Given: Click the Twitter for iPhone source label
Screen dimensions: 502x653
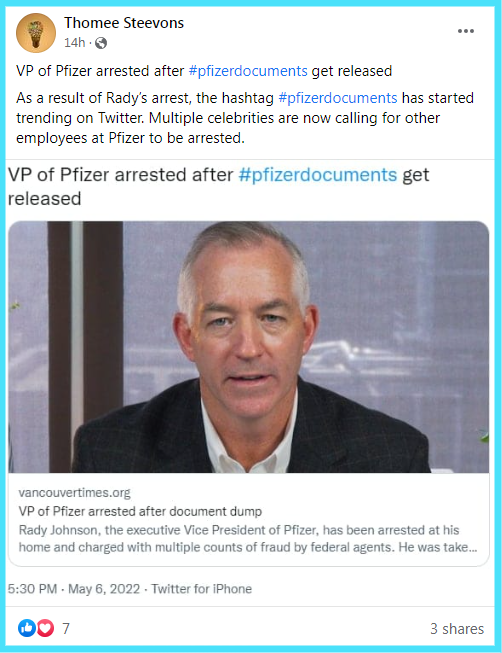Looking at the screenshot, I should tap(202, 589).
